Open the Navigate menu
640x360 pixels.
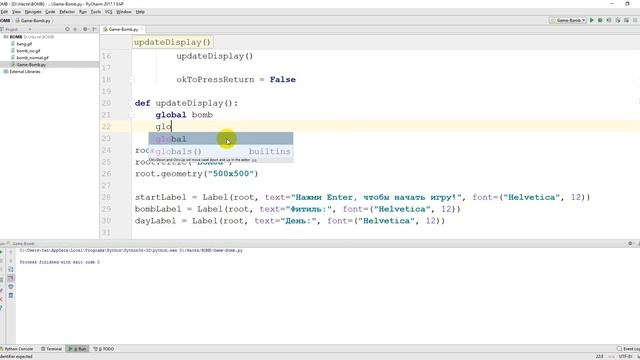pos(33,12)
